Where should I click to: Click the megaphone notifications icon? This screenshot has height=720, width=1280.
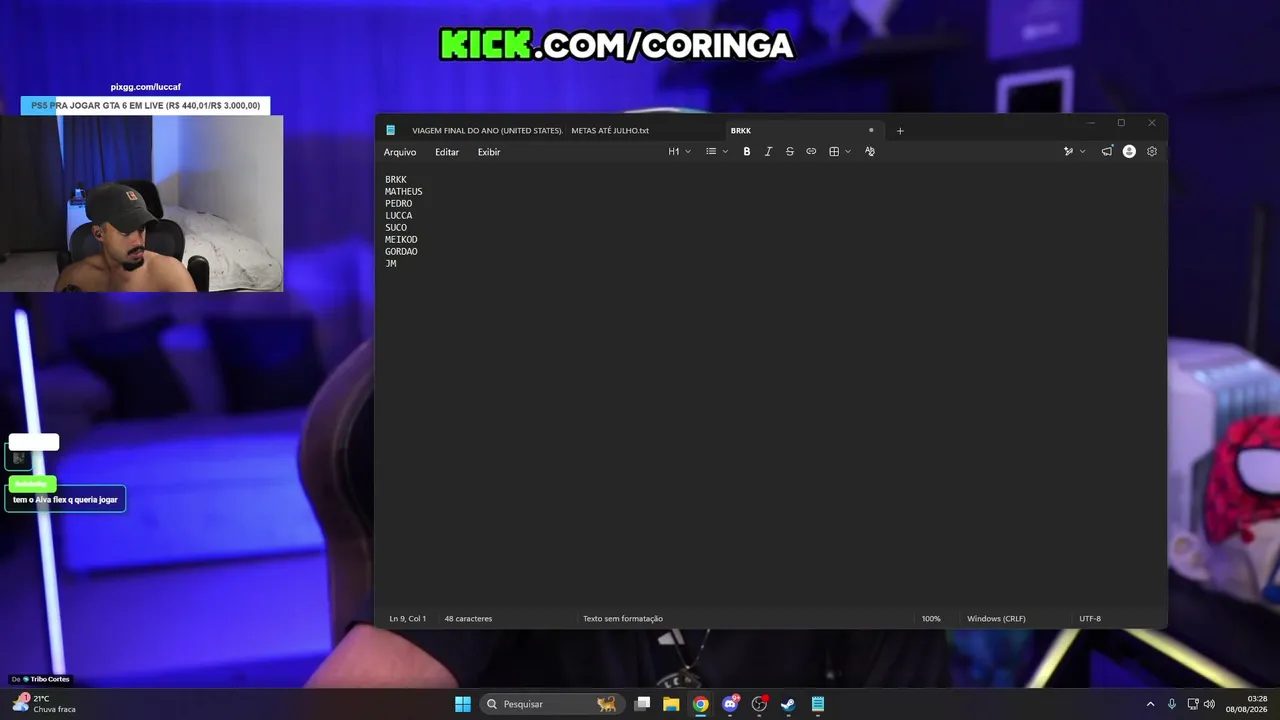[1107, 152]
